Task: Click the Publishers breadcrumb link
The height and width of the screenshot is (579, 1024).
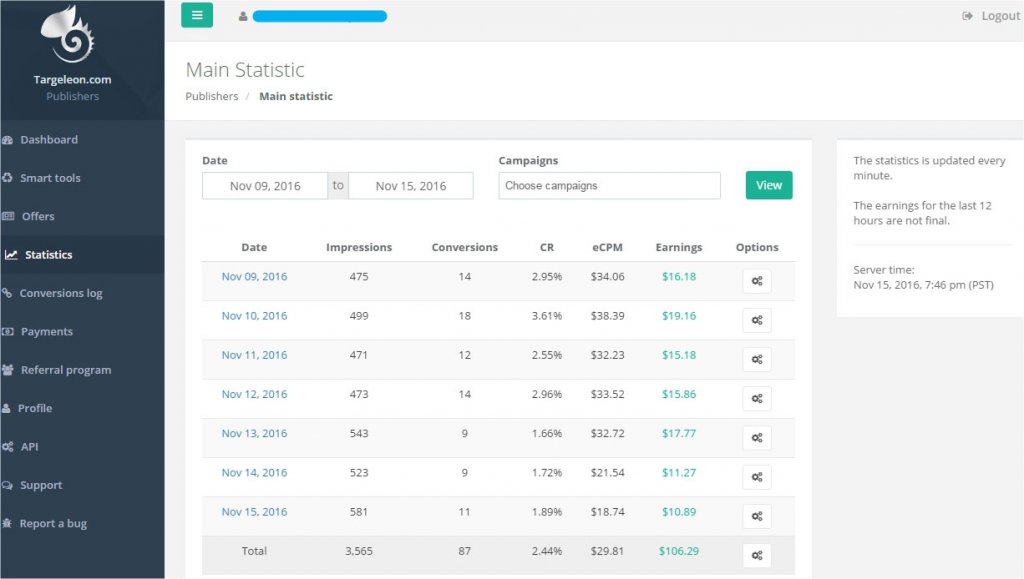Action: click(212, 97)
